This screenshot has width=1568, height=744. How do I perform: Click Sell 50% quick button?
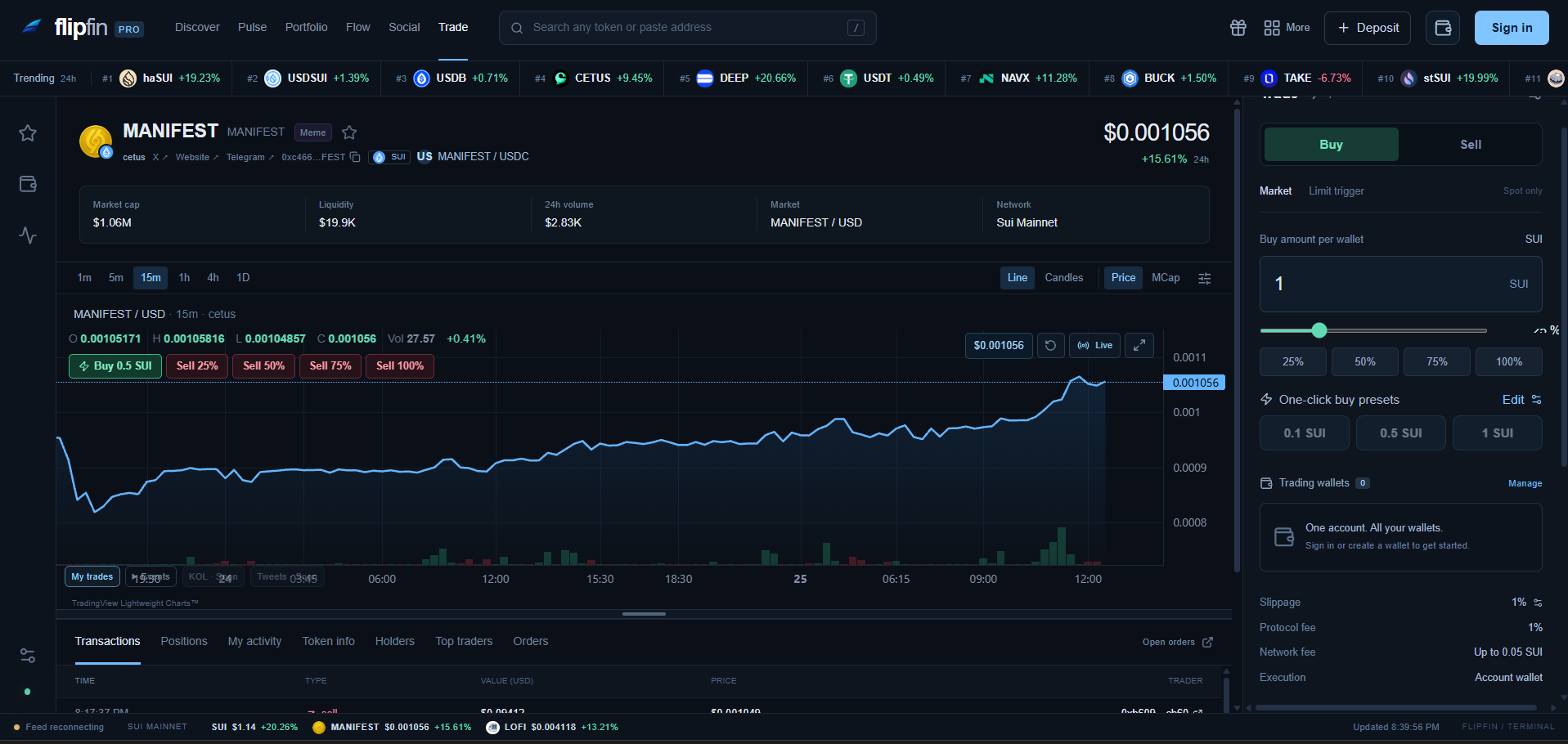click(x=264, y=366)
